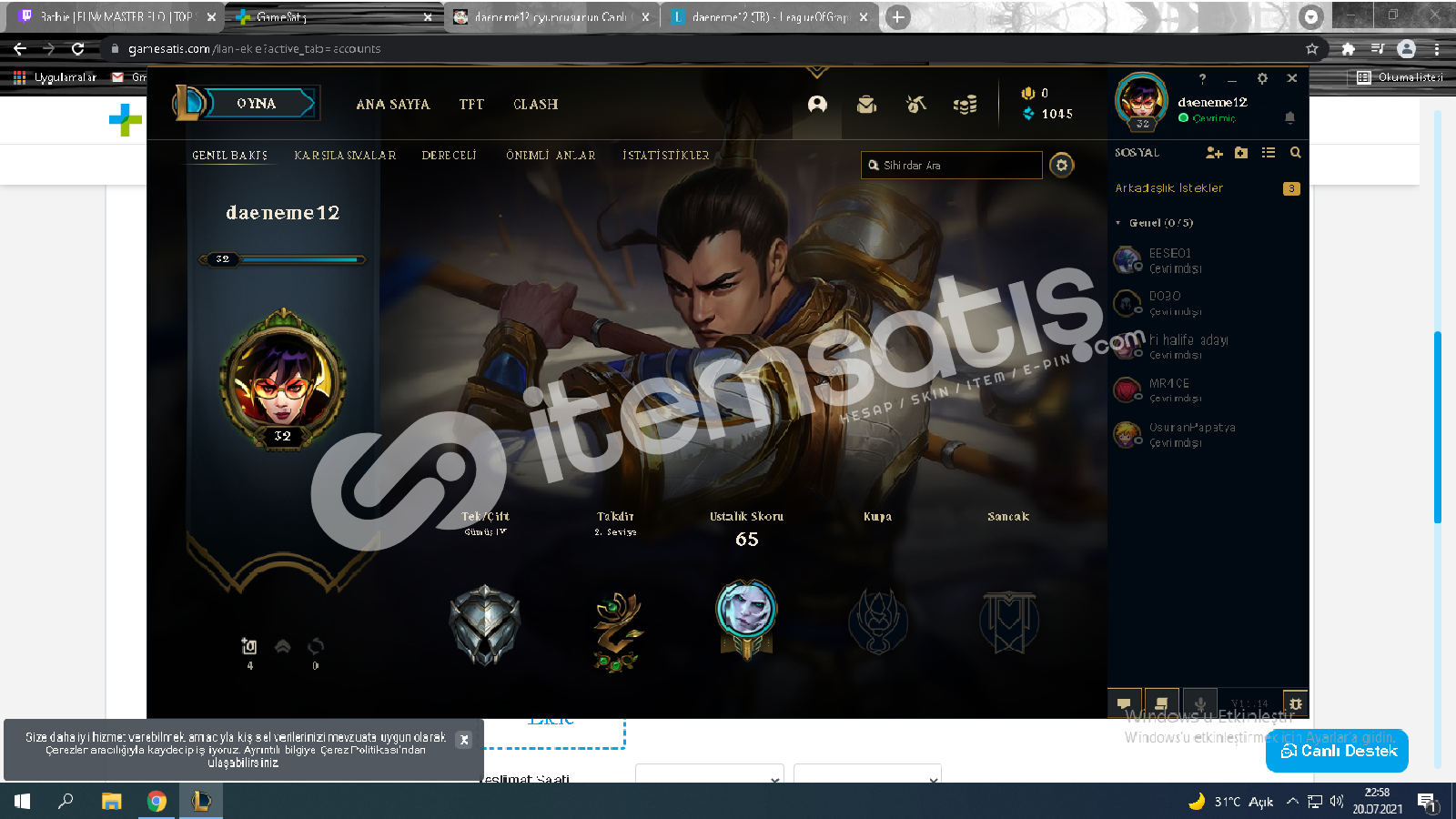This screenshot has height=819, width=1456.
Task: Click the Honor level emblem
Action: point(617,632)
